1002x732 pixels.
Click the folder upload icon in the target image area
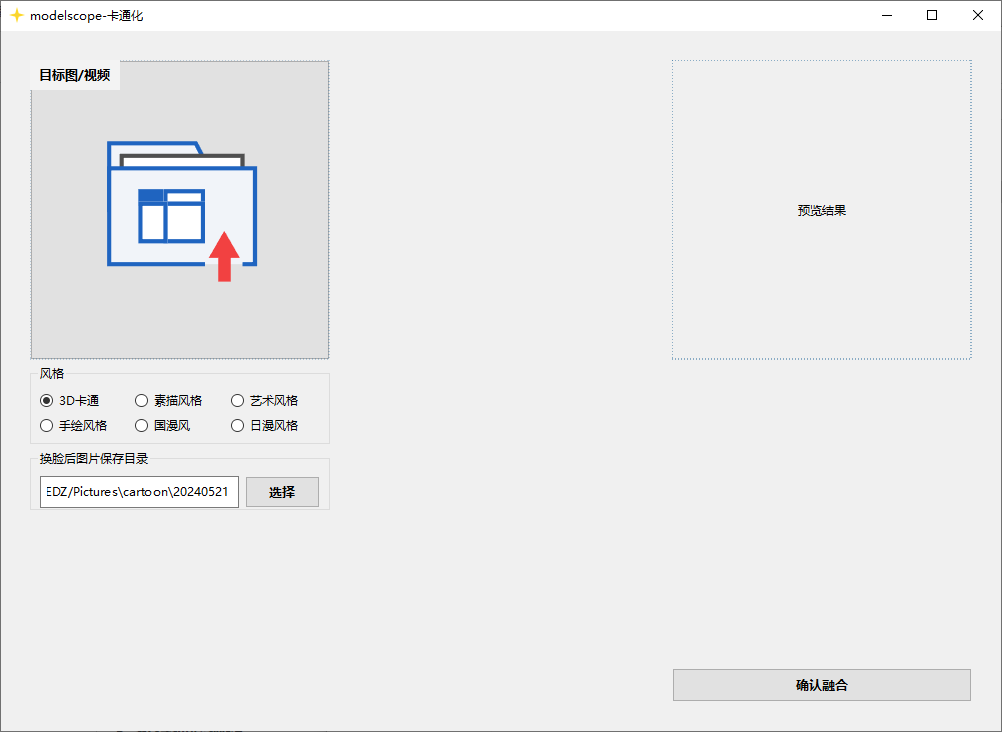pyautogui.click(x=182, y=211)
